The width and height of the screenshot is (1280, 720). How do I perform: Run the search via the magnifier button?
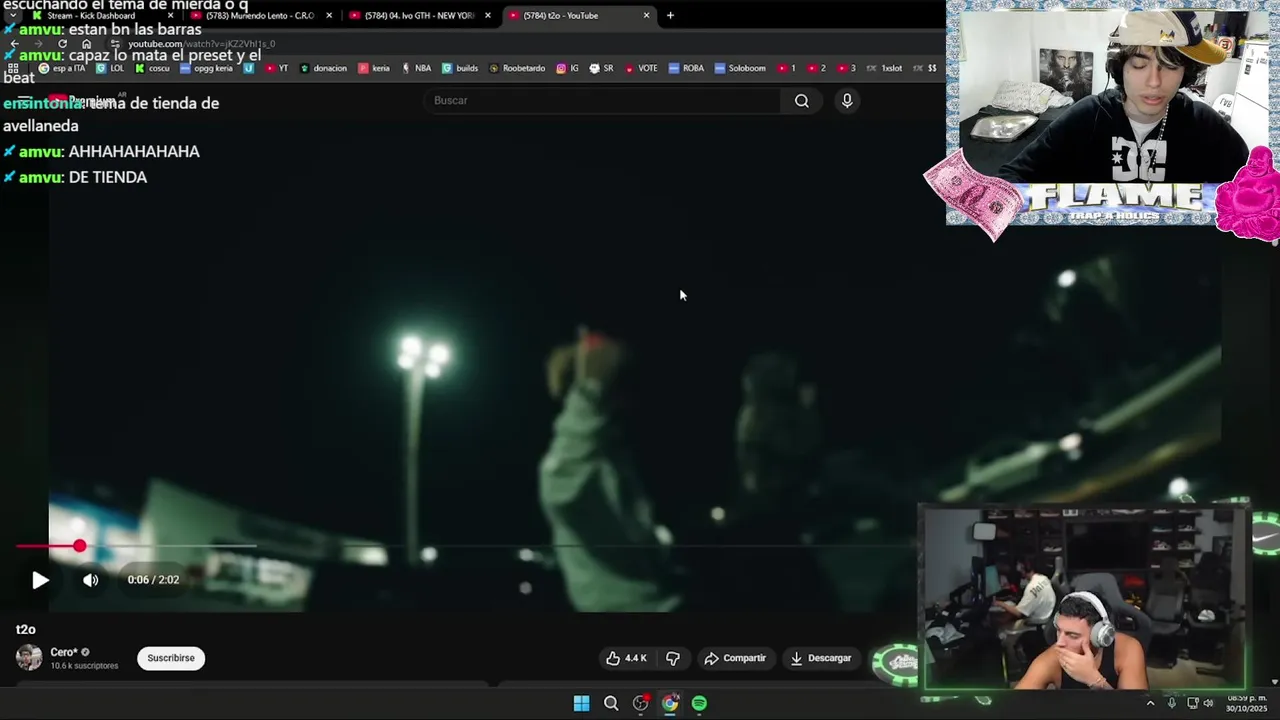802,100
